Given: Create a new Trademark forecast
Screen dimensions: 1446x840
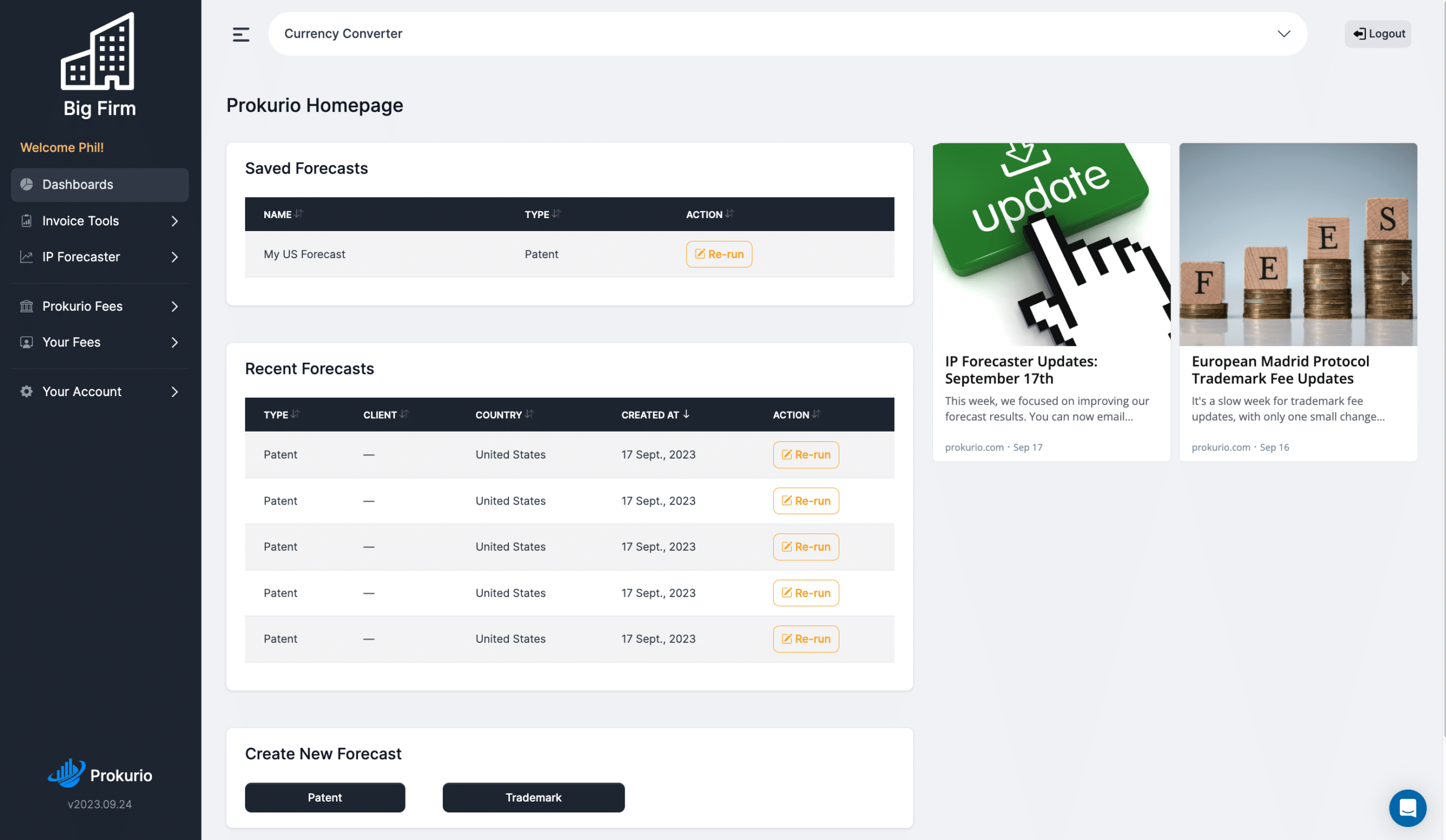Looking at the screenshot, I should [x=533, y=797].
